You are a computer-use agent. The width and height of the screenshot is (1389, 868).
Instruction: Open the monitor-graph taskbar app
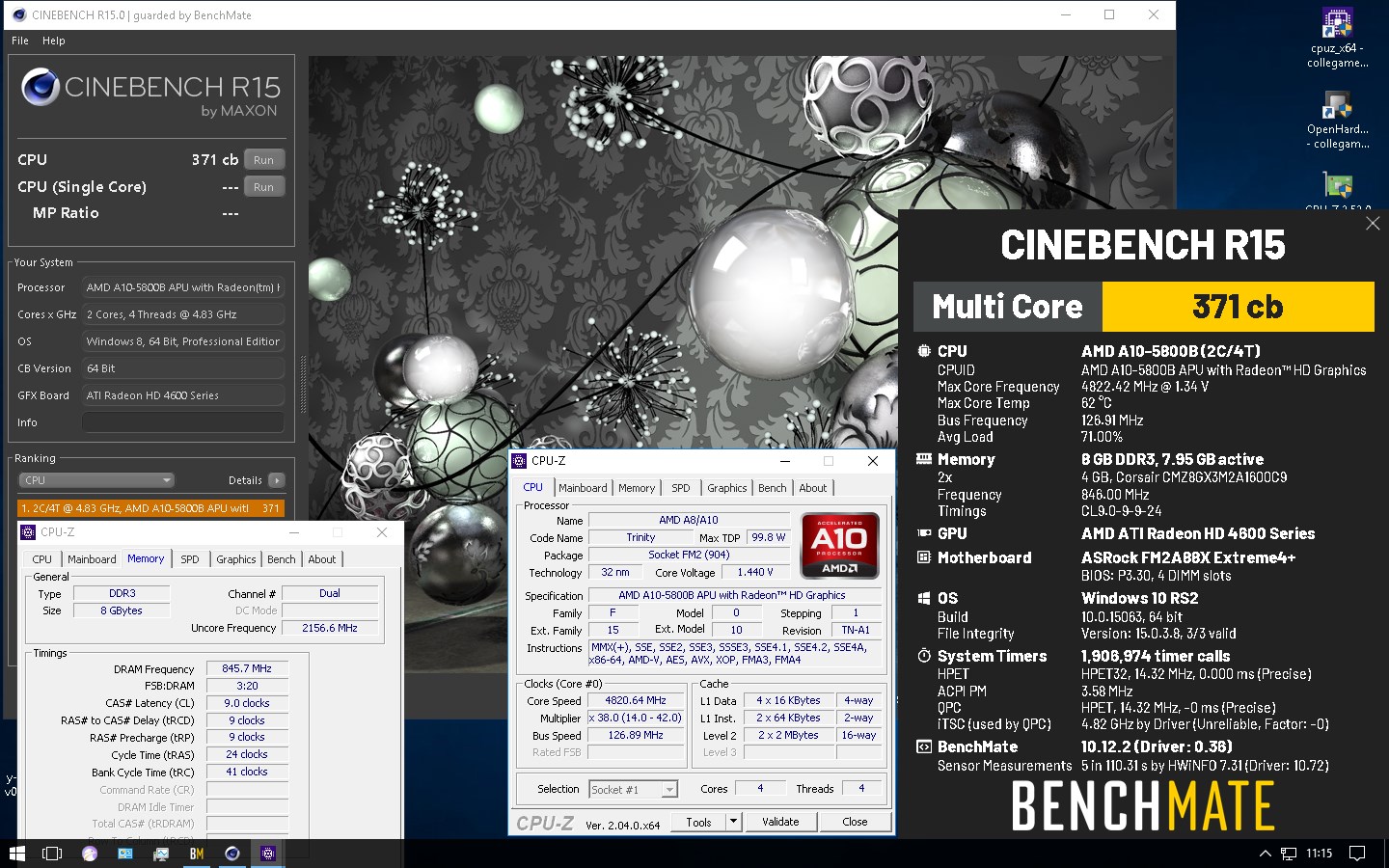[161, 854]
